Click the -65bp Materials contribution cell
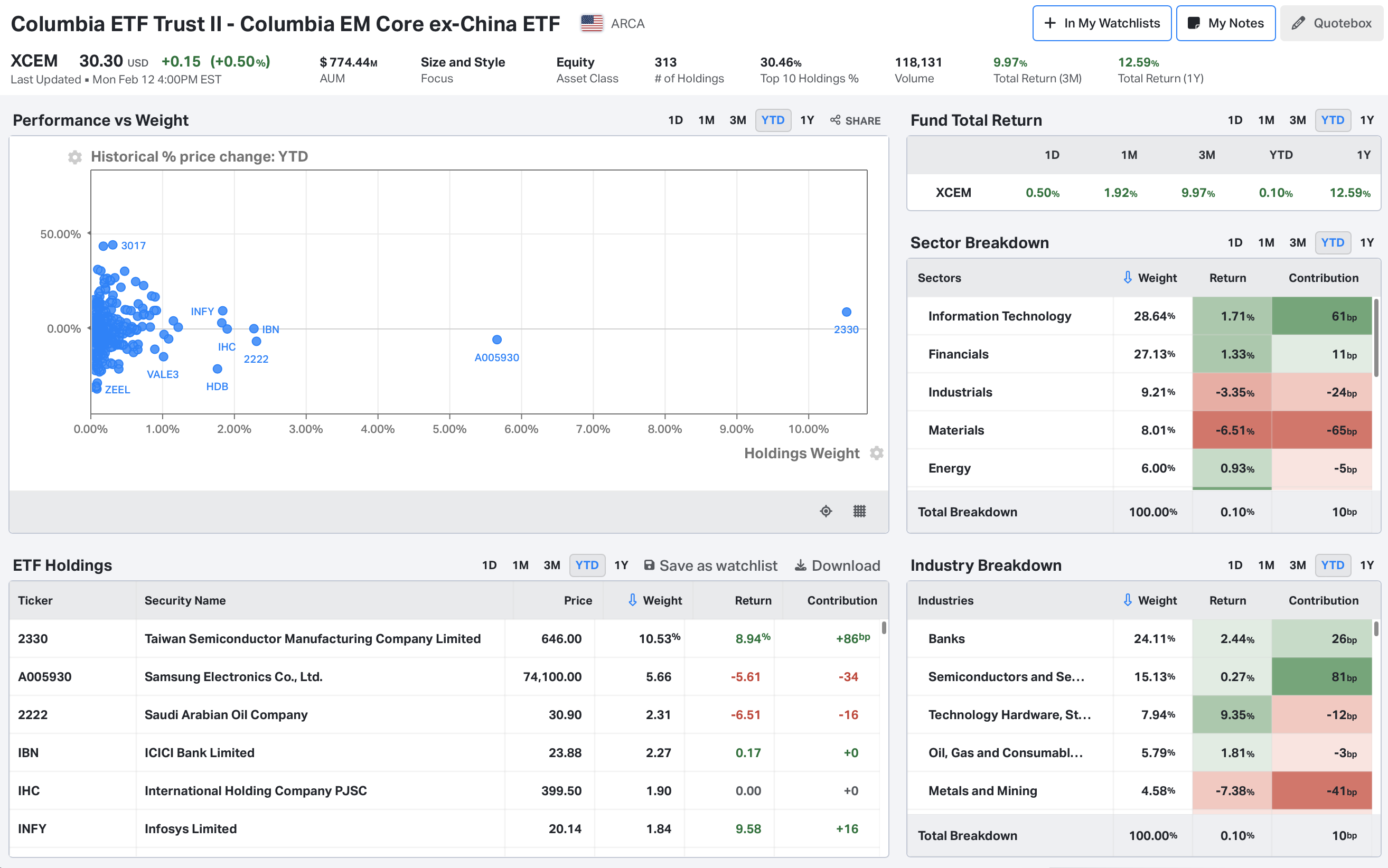The width and height of the screenshot is (1388, 868). [1321, 429]
